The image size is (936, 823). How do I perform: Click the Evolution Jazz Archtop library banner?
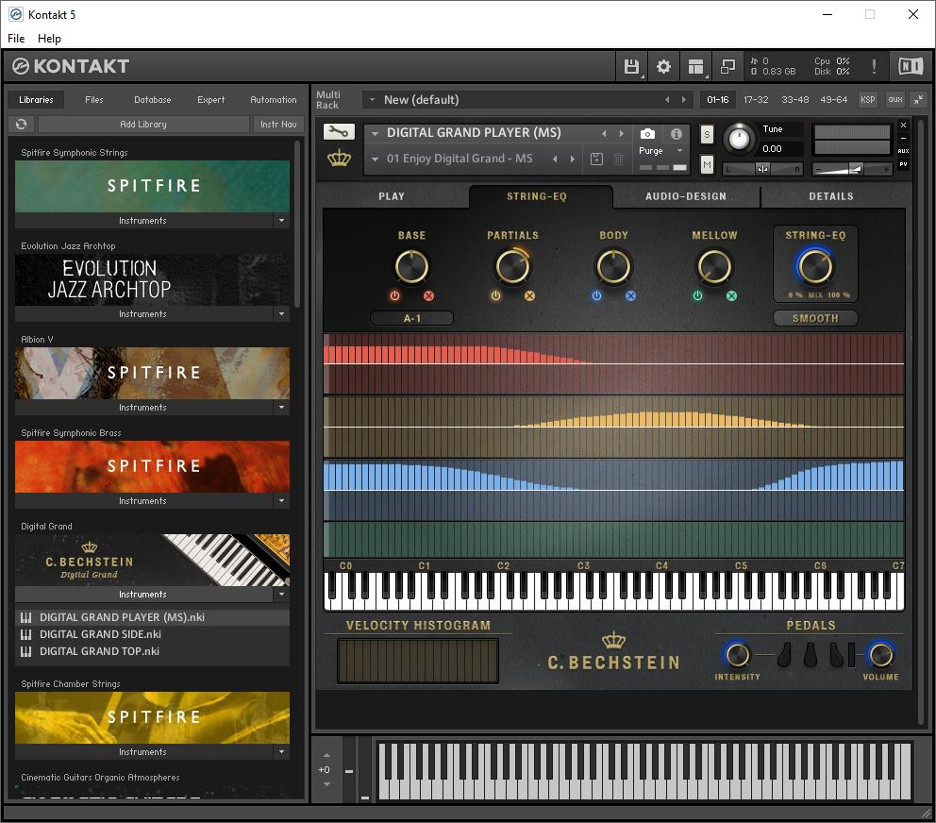click(152, 279)
